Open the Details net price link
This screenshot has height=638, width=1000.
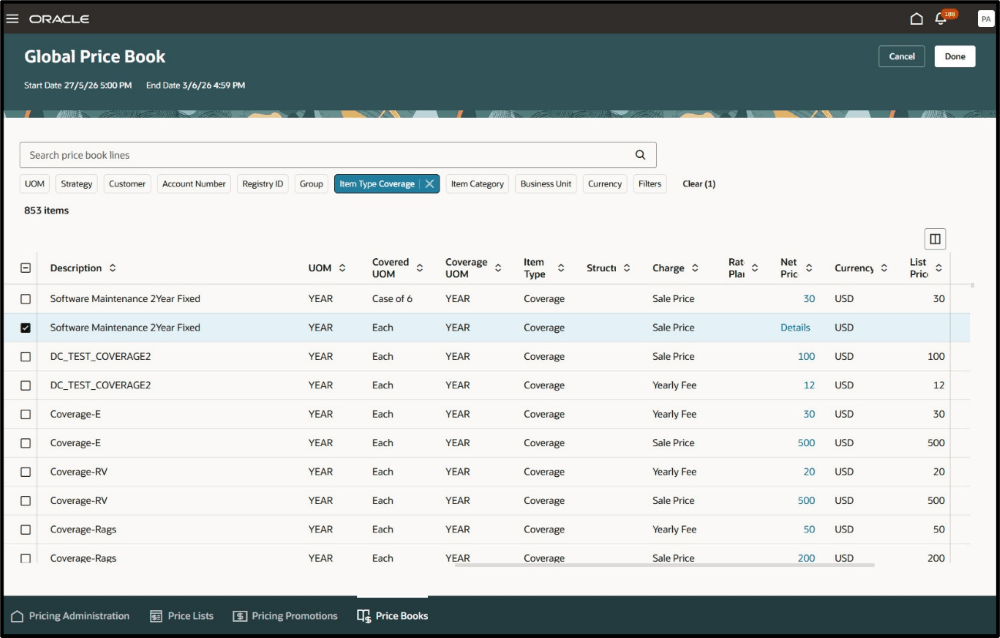point(795,327)
